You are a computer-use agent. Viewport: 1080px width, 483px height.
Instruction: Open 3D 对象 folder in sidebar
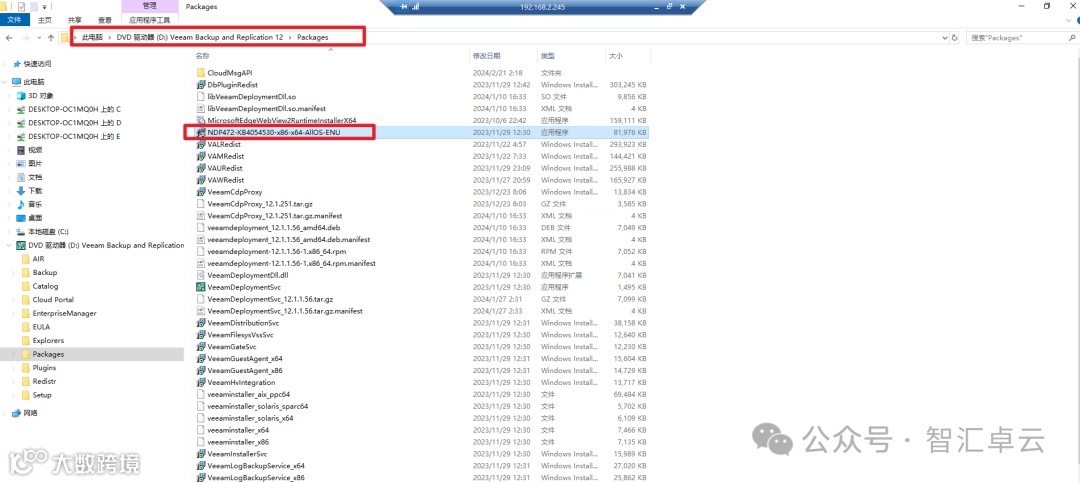pyautogui.click(x=41, y=96)
